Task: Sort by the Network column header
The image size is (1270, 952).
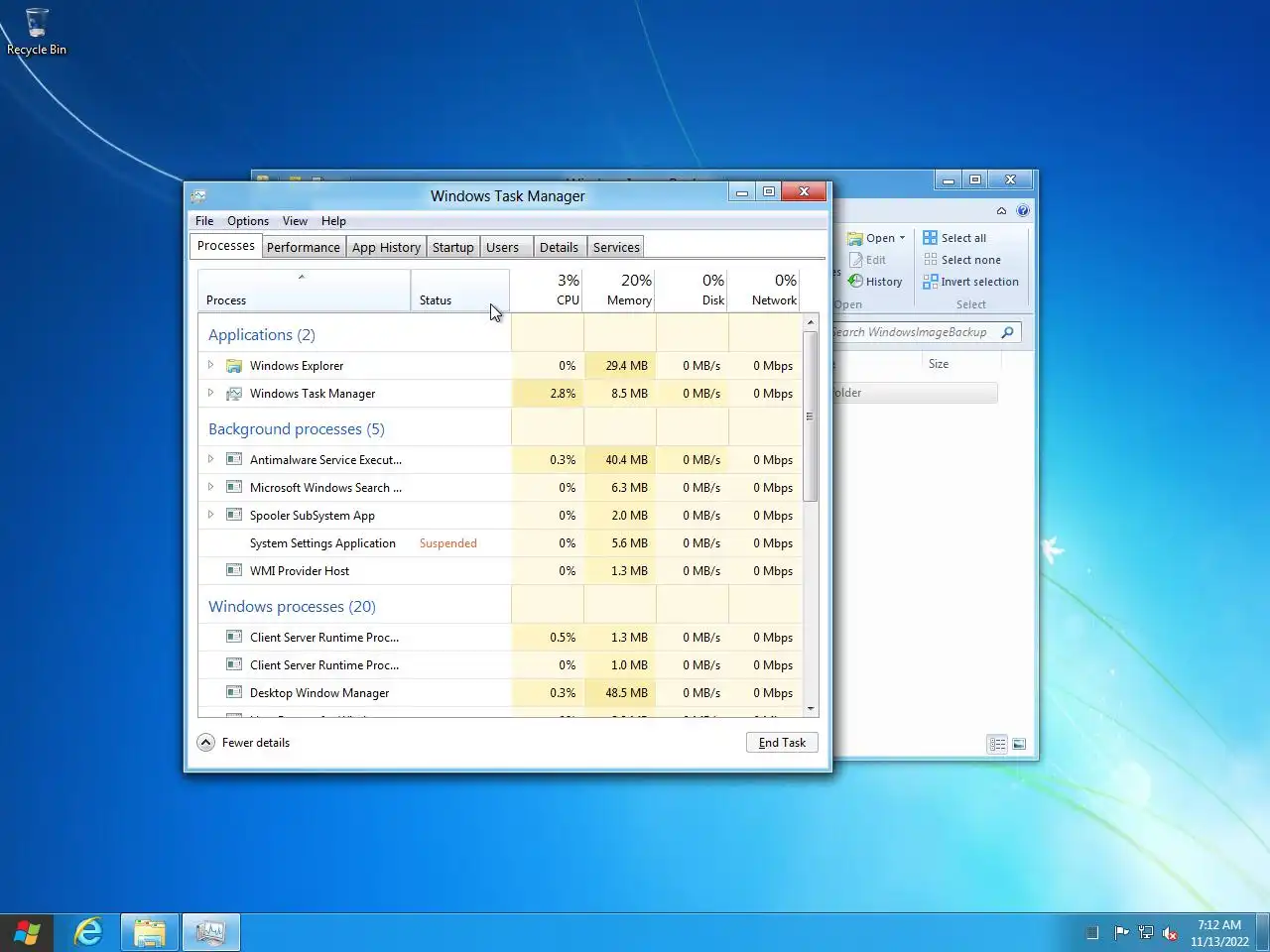Action: [x=765, y=290]
